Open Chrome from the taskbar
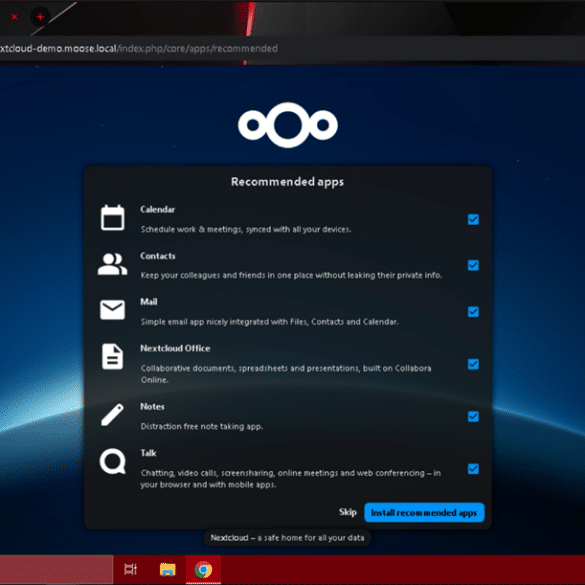The height and width of the screenshot is (585, 585). 203,570
